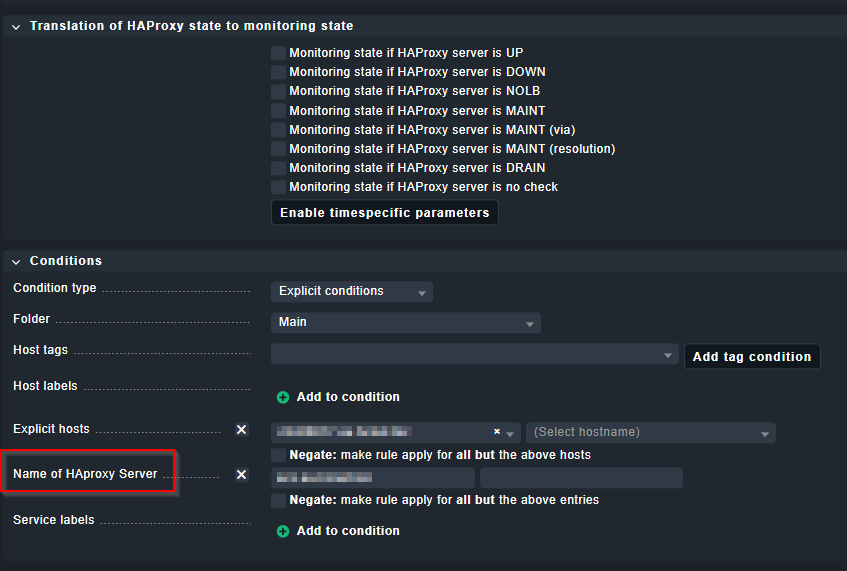Clear selected explicit host with small x
The image size is (847, 571).
497,432
